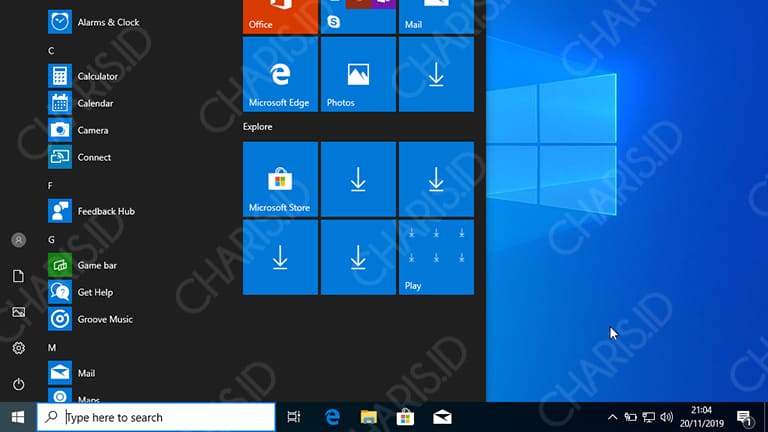The width and height of the screenshot is (768, 432).
Task: Open the Skype tile
Action: 334,22
